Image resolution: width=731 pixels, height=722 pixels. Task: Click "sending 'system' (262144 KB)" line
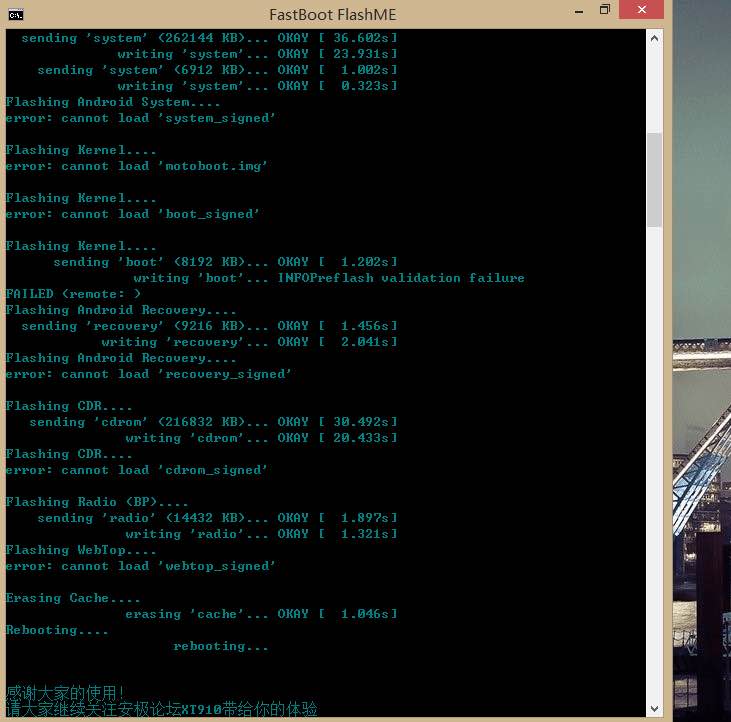point(209,38)
